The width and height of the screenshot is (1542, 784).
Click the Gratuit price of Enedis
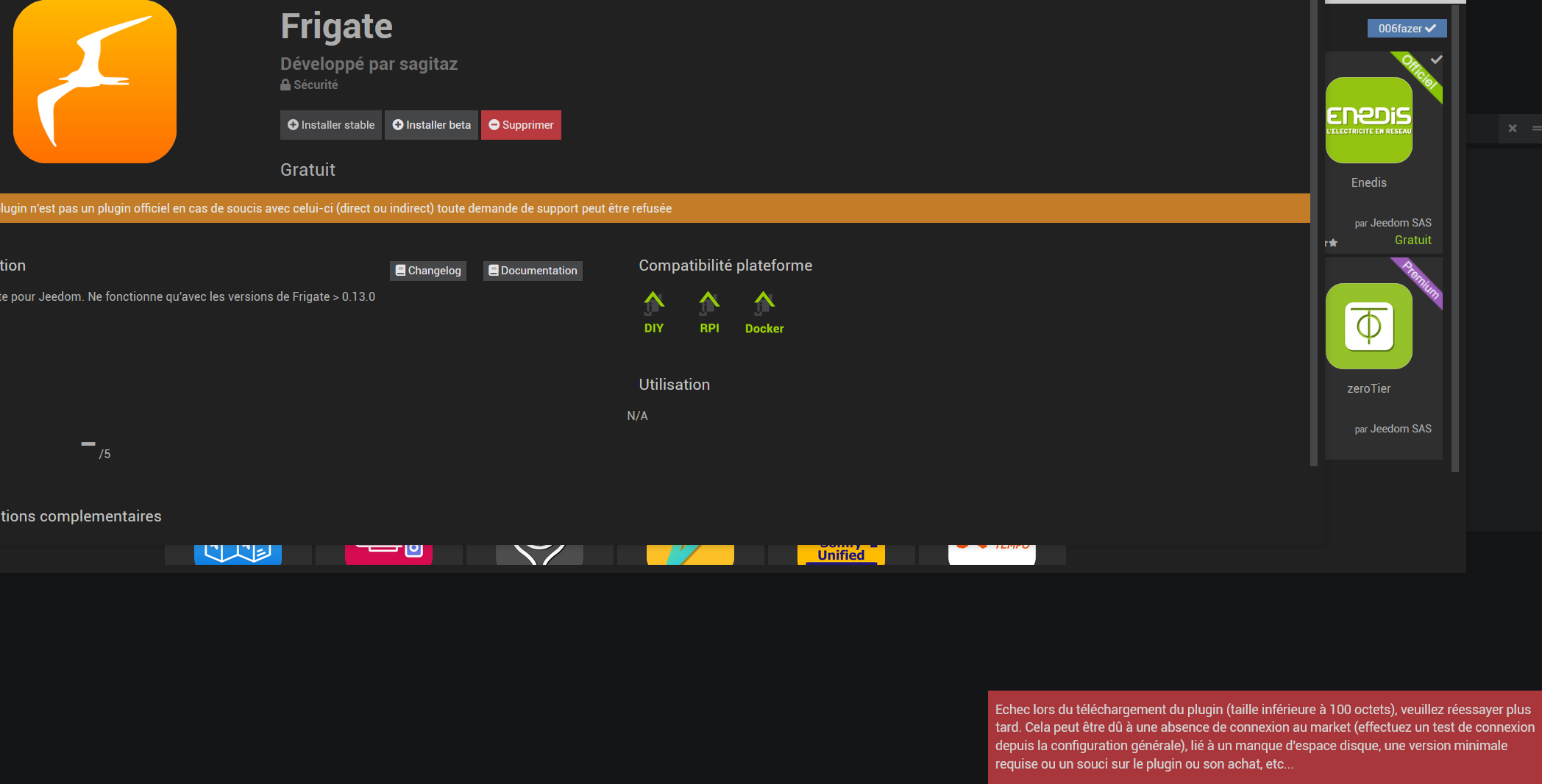tap(1413, 240)
